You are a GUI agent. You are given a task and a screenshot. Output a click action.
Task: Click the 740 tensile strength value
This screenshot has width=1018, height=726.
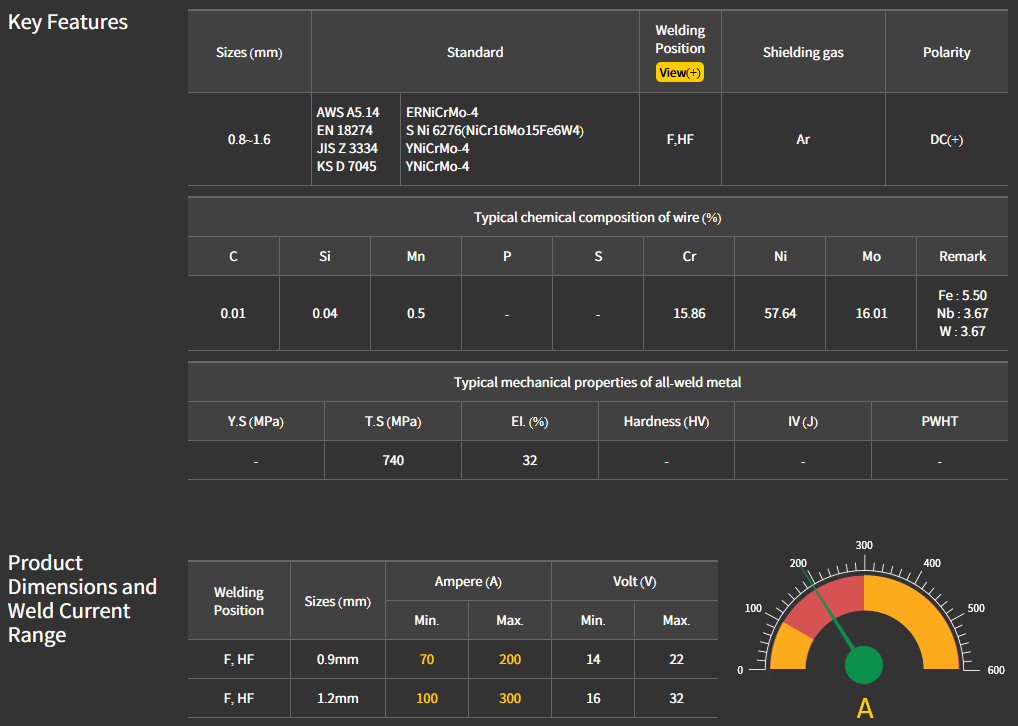coord(393,460)
